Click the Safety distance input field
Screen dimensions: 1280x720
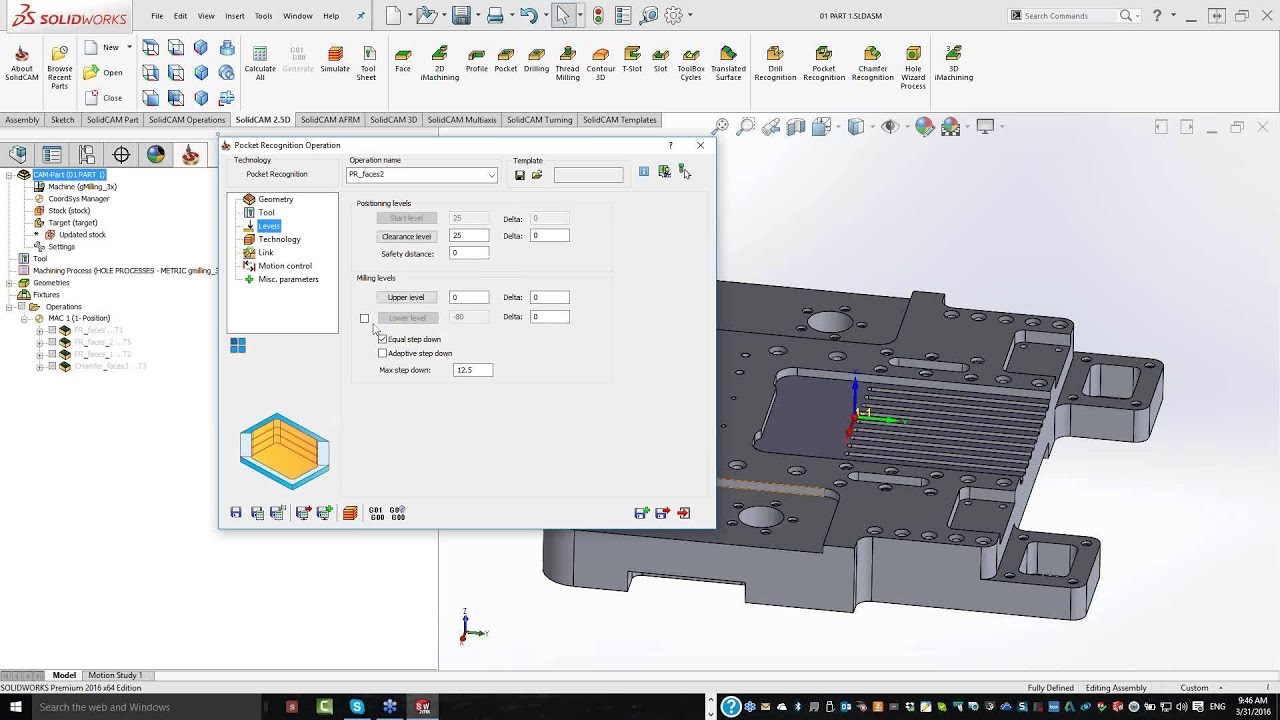(468, 253)
